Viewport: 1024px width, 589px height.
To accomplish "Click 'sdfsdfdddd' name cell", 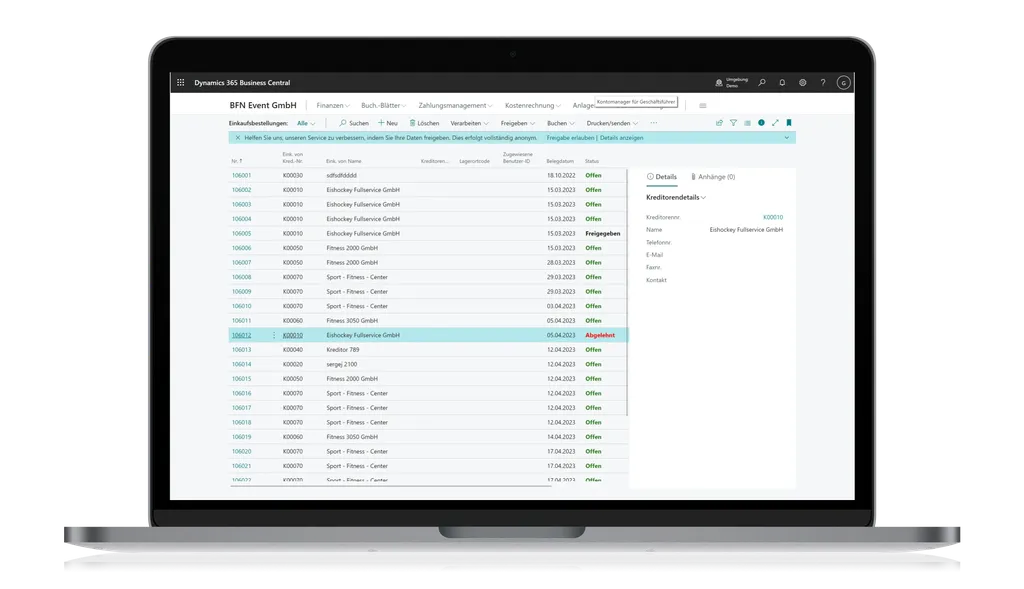I will coord(342,176).
